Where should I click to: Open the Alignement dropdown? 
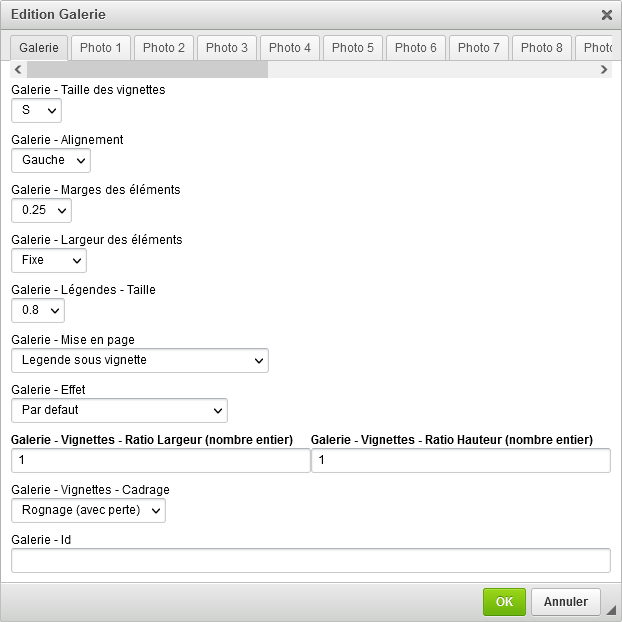coord(50,160)
